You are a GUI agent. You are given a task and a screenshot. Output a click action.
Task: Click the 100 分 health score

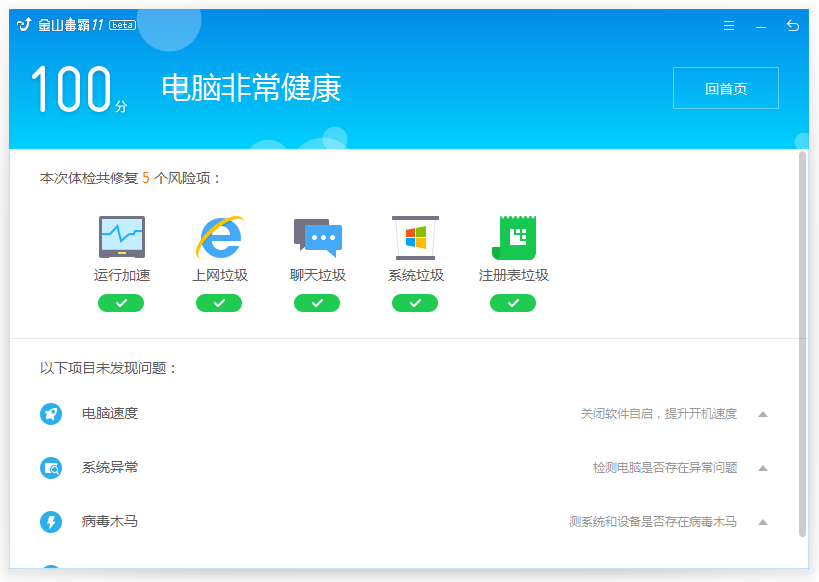(x=79, y=89)
